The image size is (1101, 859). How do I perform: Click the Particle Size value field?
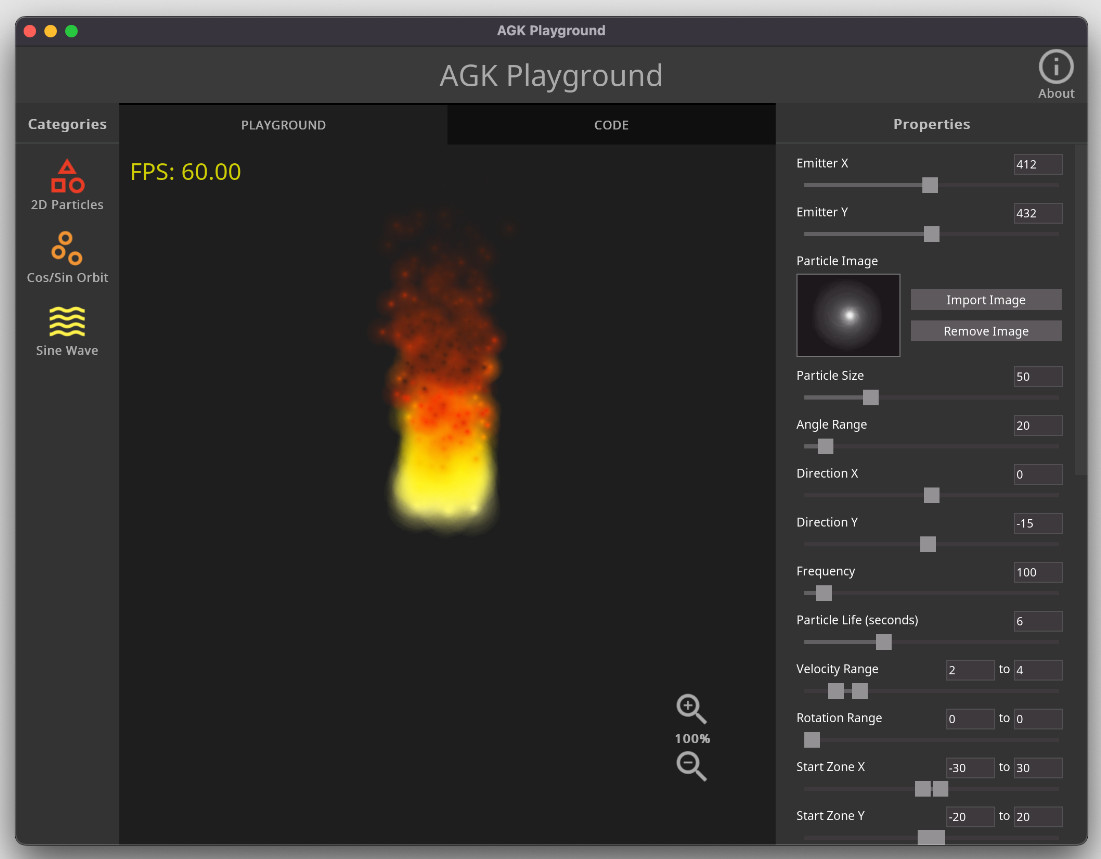click(x=1037, y=376)
